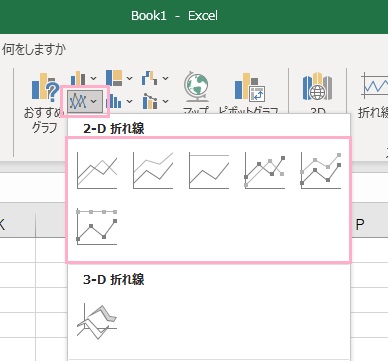388x361 pixels.
Task: Expand the statistic chart dropdown arrow
Action: 129,101
